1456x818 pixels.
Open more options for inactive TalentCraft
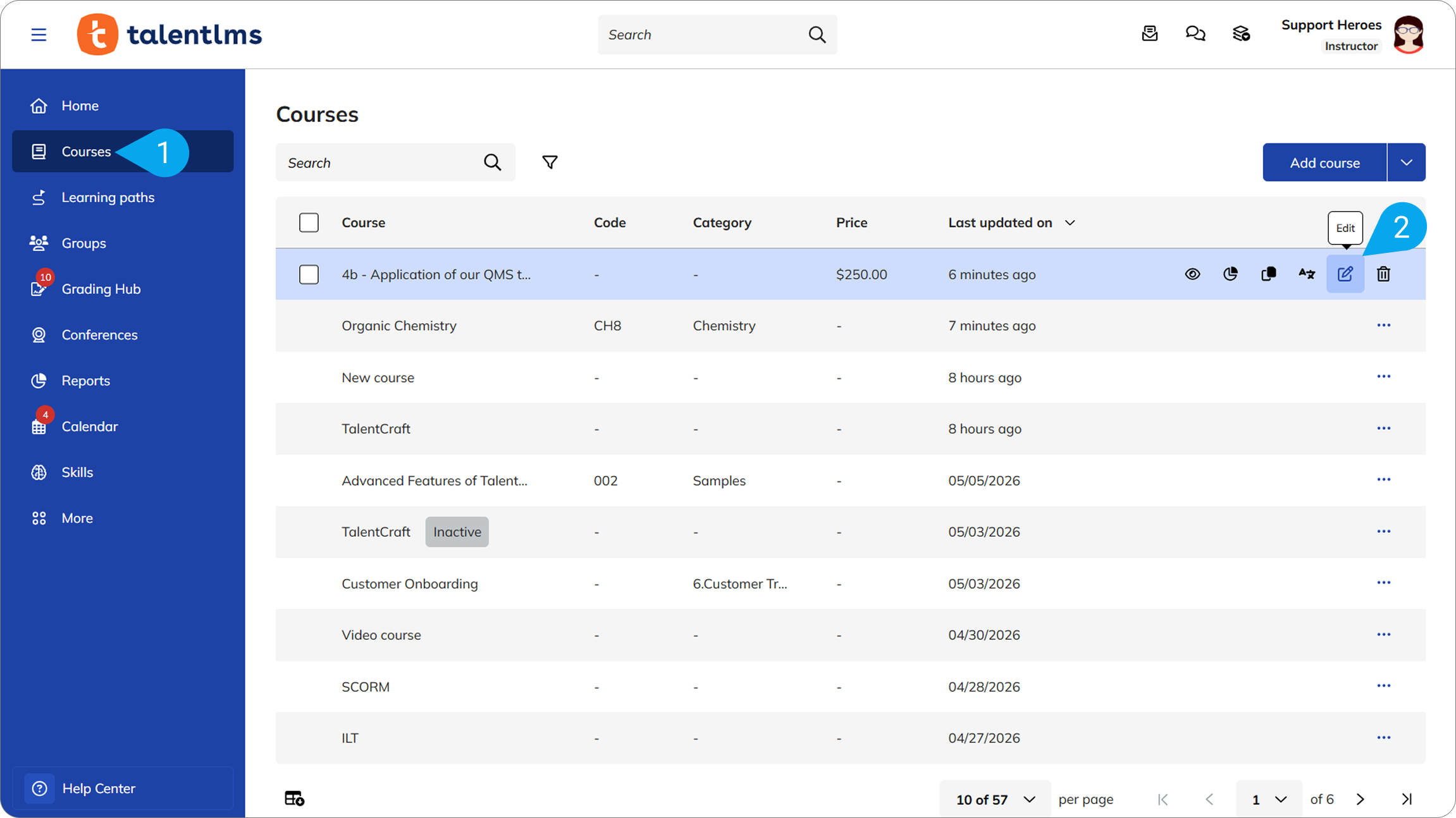(x=1383, y=532)
